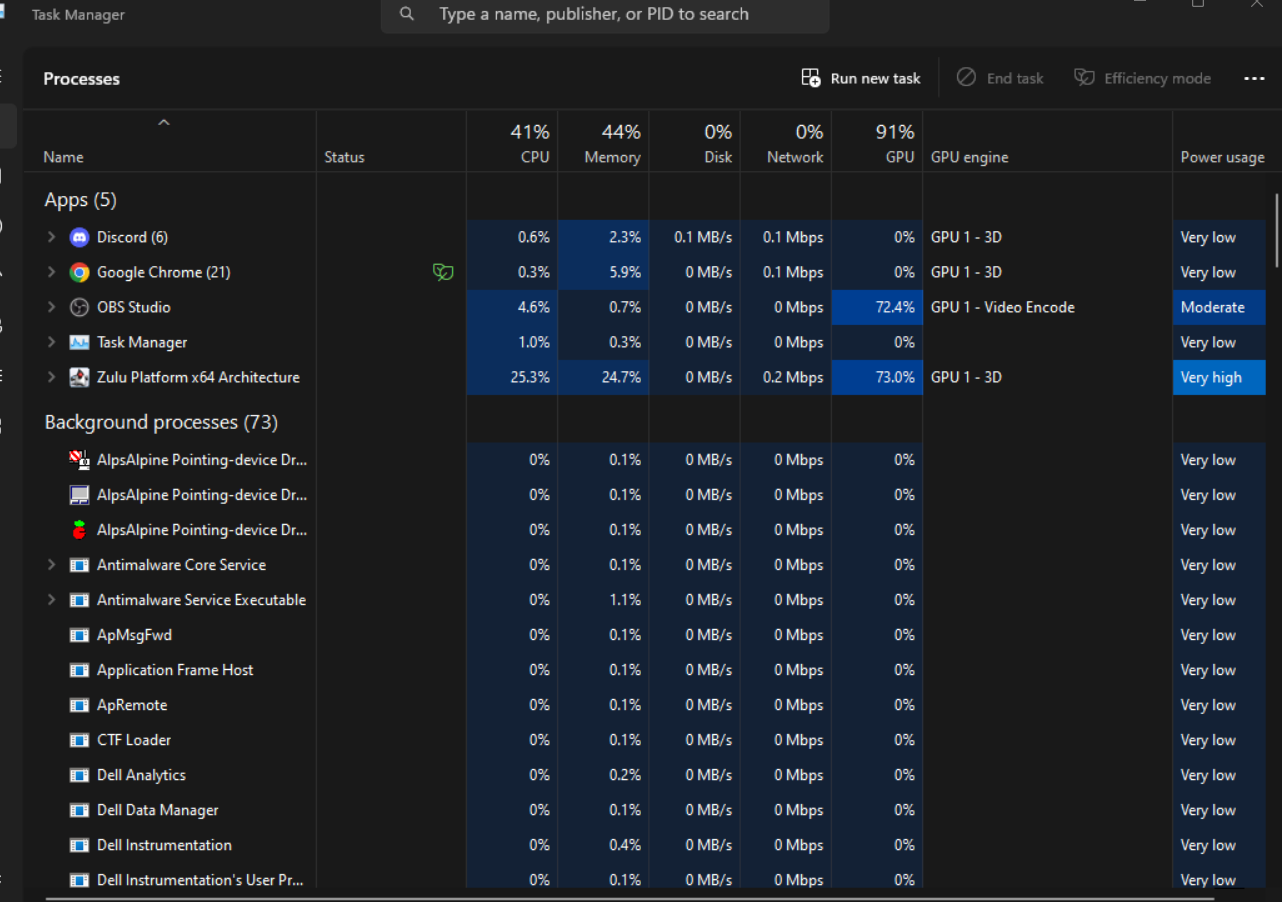Click the CTF Loader process icon
1282x902 pixels.
point(79,740)
